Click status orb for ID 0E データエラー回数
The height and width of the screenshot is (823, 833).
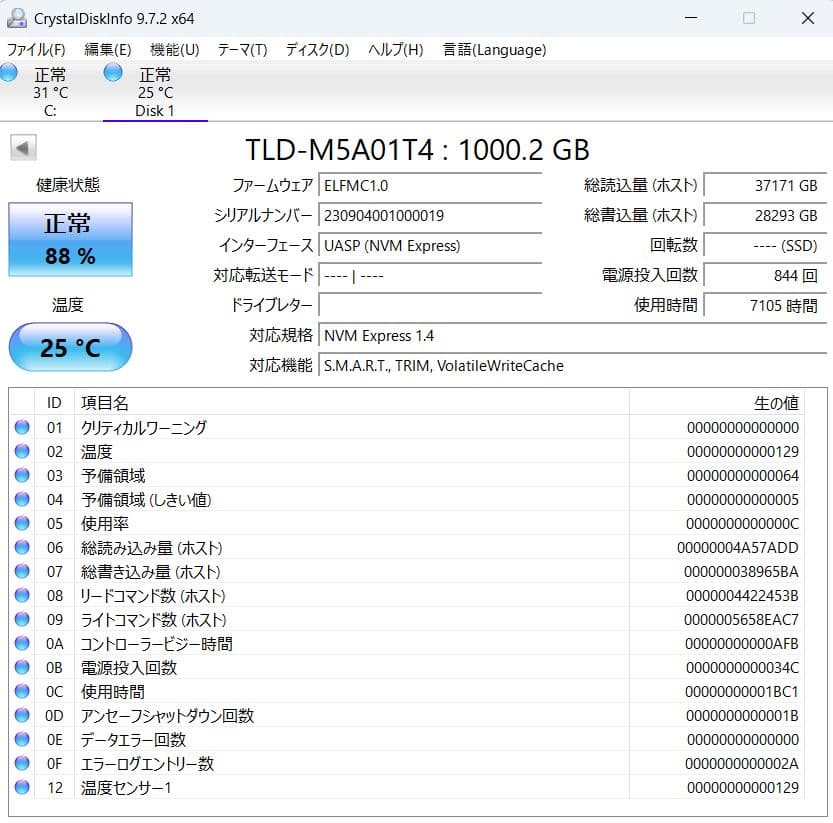click(22, 739)
